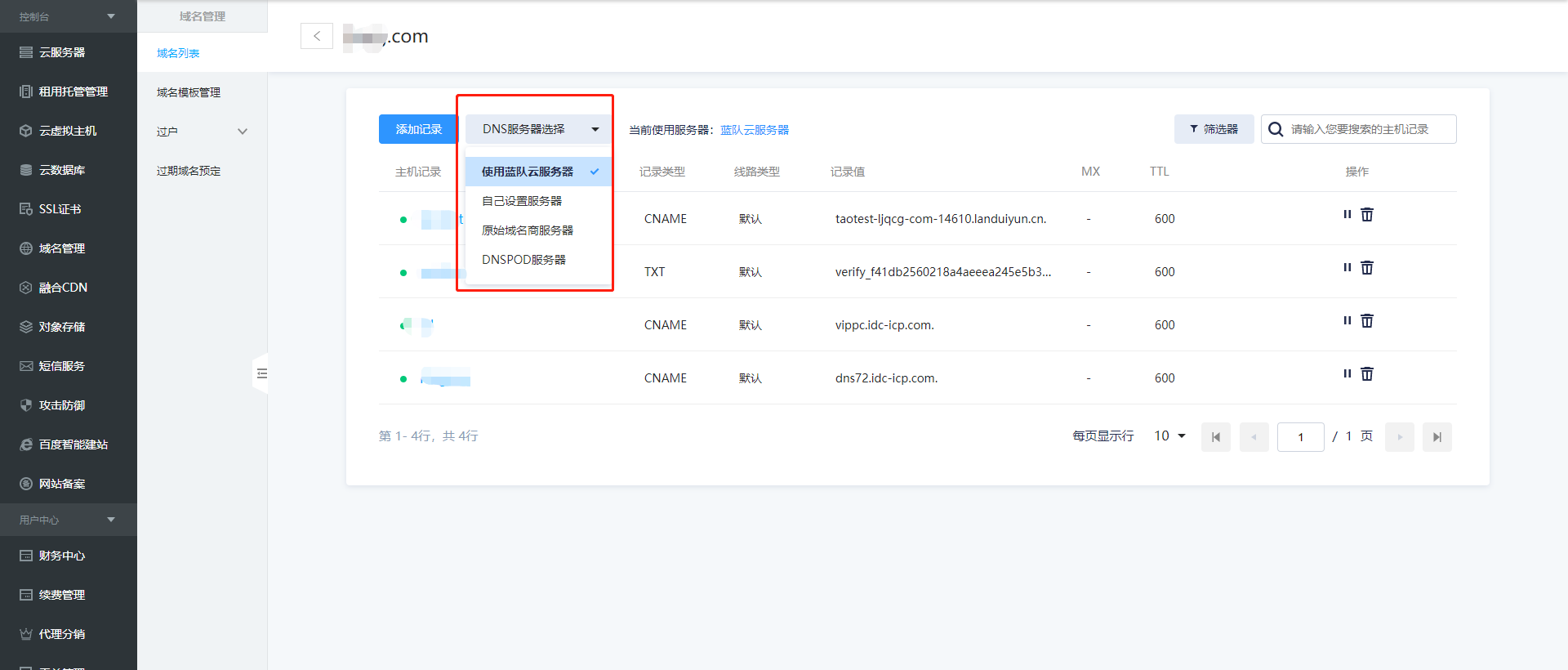Click trash icon for vippc.idc-icp.com record
Image resolution: width=1568 pixels, height=670 pixels.
tap(1367, 321)
